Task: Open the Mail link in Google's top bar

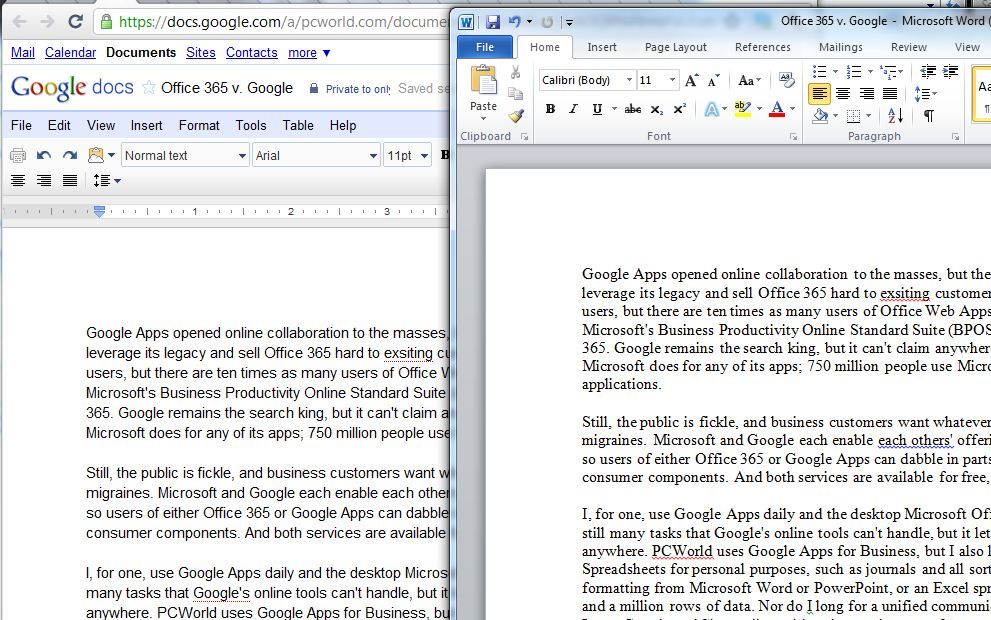Action: (x=23, y=52)
